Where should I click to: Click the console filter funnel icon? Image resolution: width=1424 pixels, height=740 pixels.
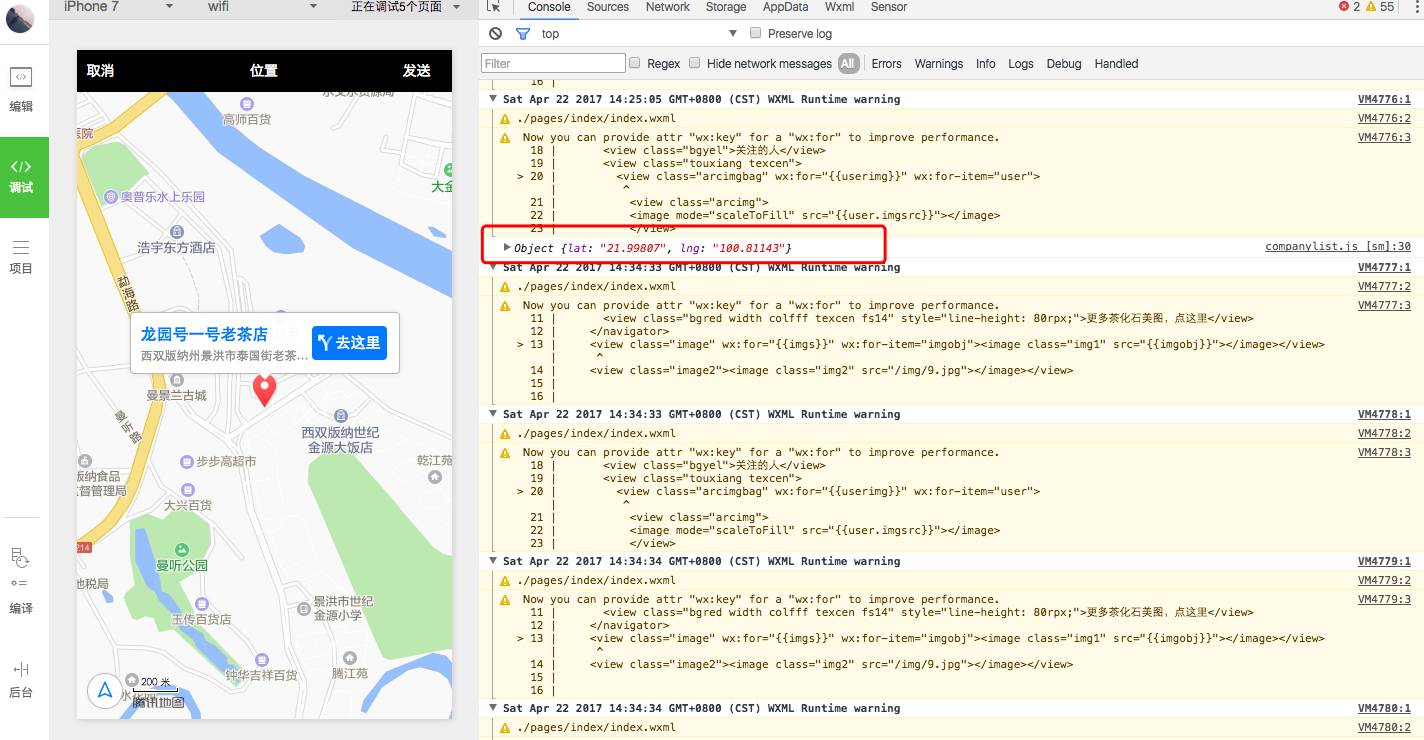click(522, 34)
